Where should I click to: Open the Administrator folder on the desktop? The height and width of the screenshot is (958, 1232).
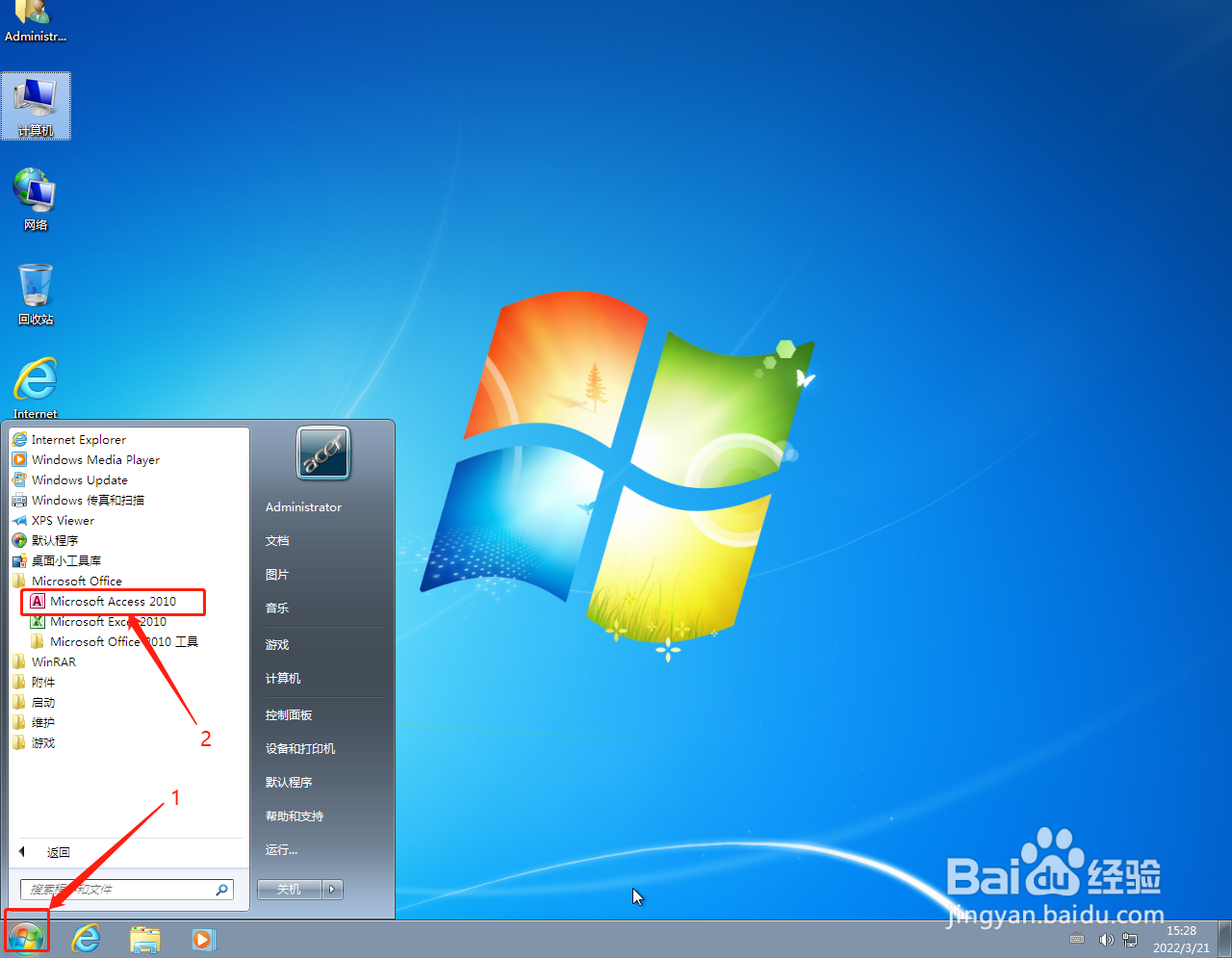[x=36, y=22]
